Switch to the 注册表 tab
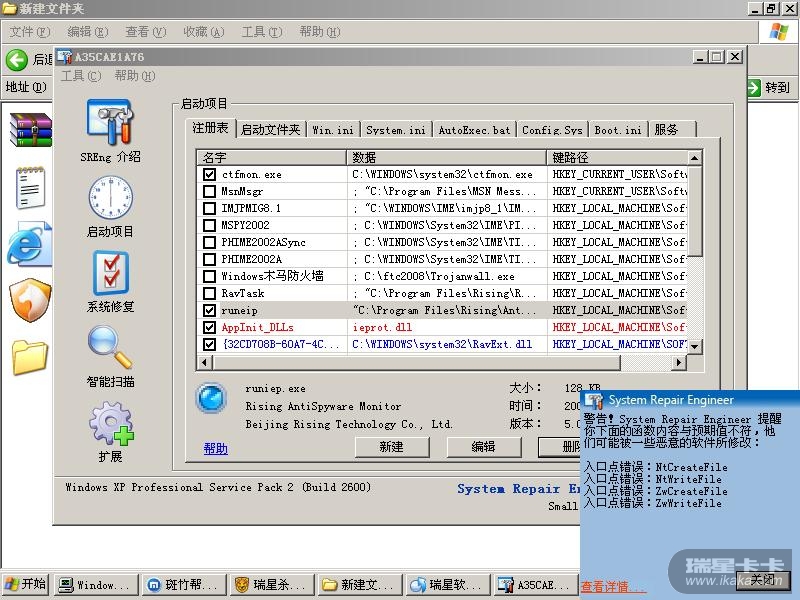 click(x=210, y=128)
